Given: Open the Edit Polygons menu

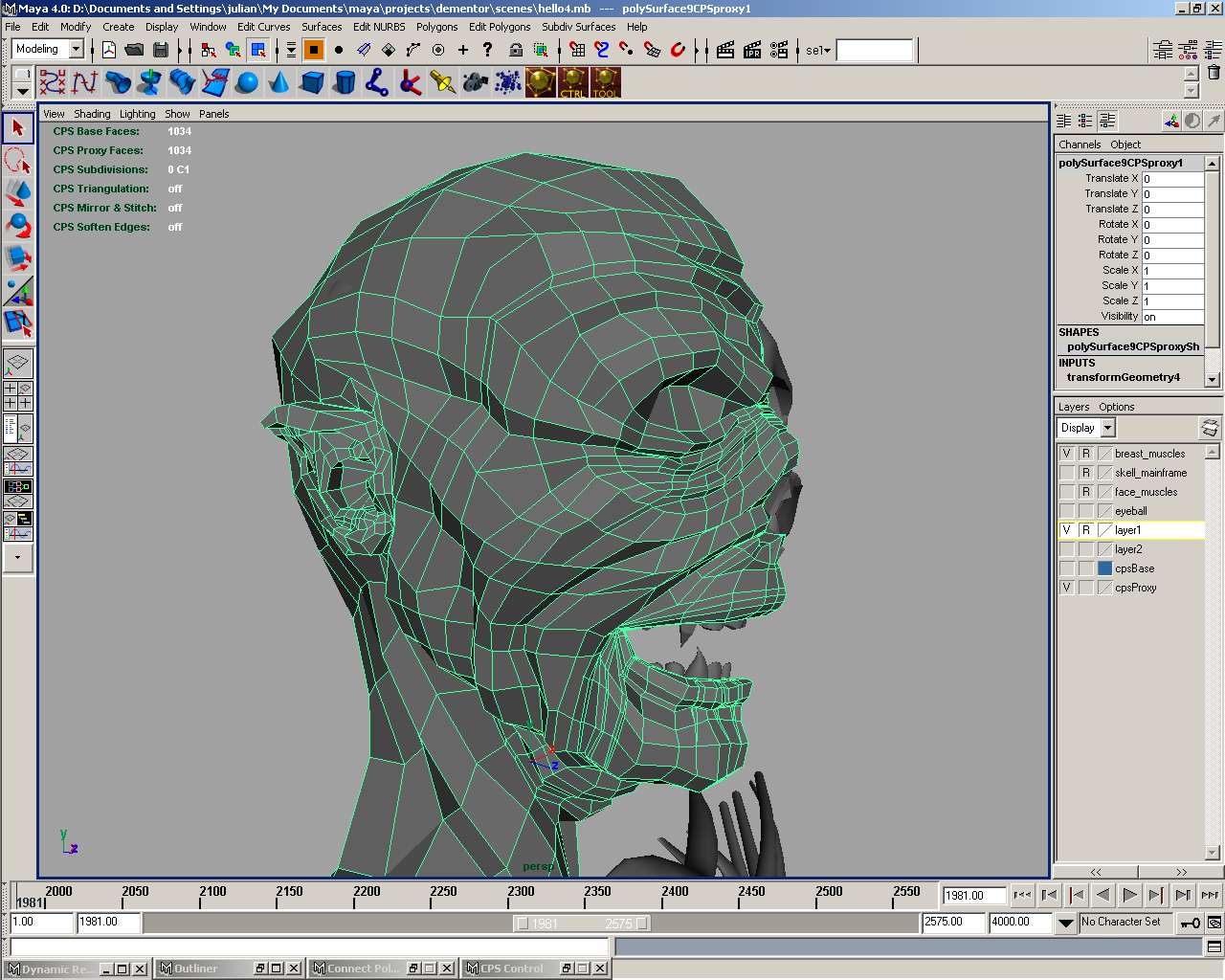Looking at the screenshot, I should 499,27.
